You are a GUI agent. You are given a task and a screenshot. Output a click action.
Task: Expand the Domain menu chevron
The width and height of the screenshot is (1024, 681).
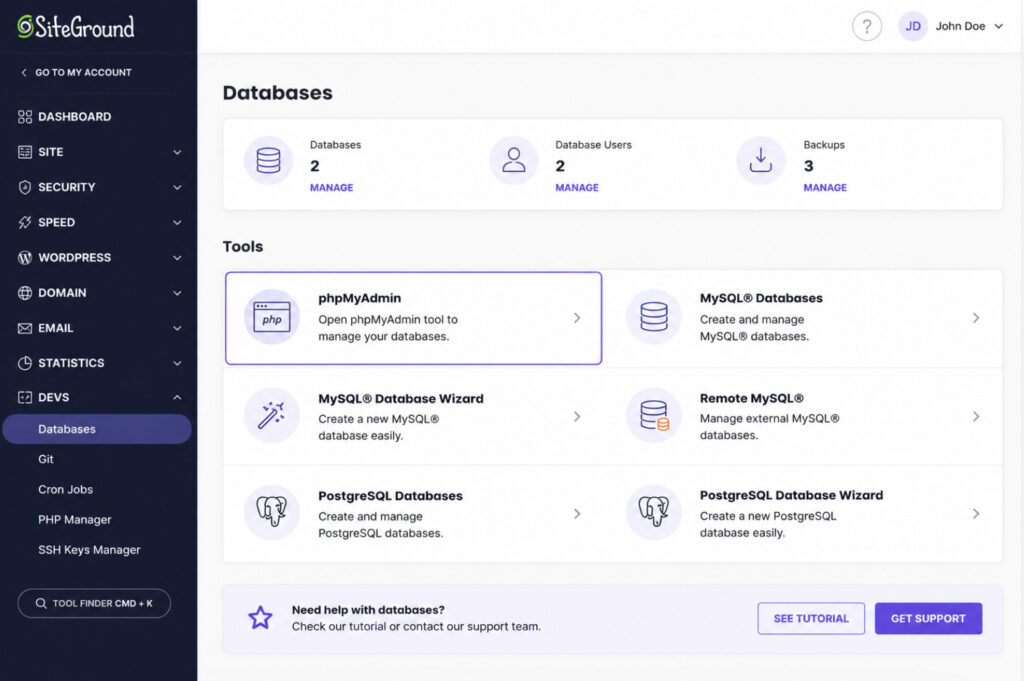coord(177,293)
